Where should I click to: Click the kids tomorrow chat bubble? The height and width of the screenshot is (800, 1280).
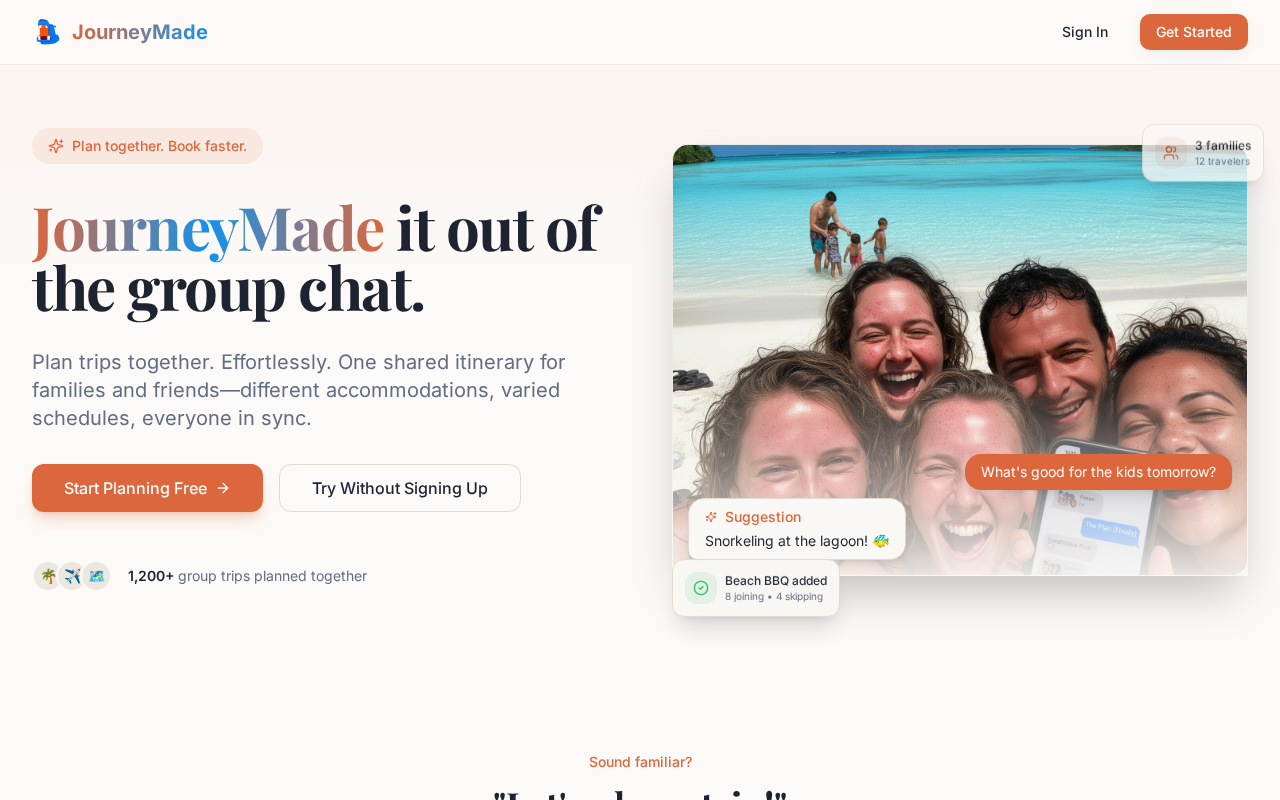[1098, 472]
